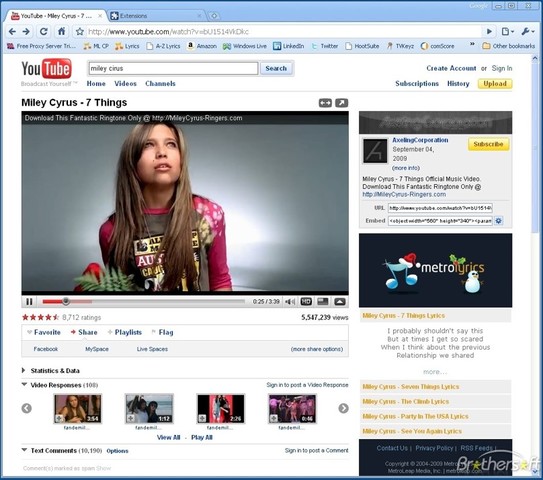This screenshot has width=543, height=480.
Task: Add the video to Favorite
Action: click(44, 332)
